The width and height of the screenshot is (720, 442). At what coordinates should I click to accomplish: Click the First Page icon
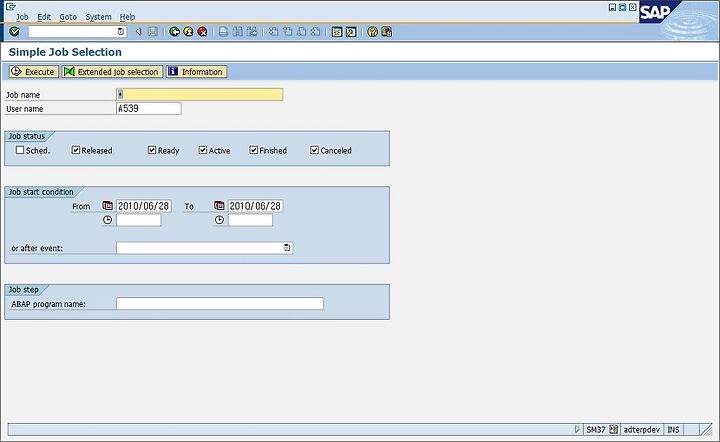273,32
